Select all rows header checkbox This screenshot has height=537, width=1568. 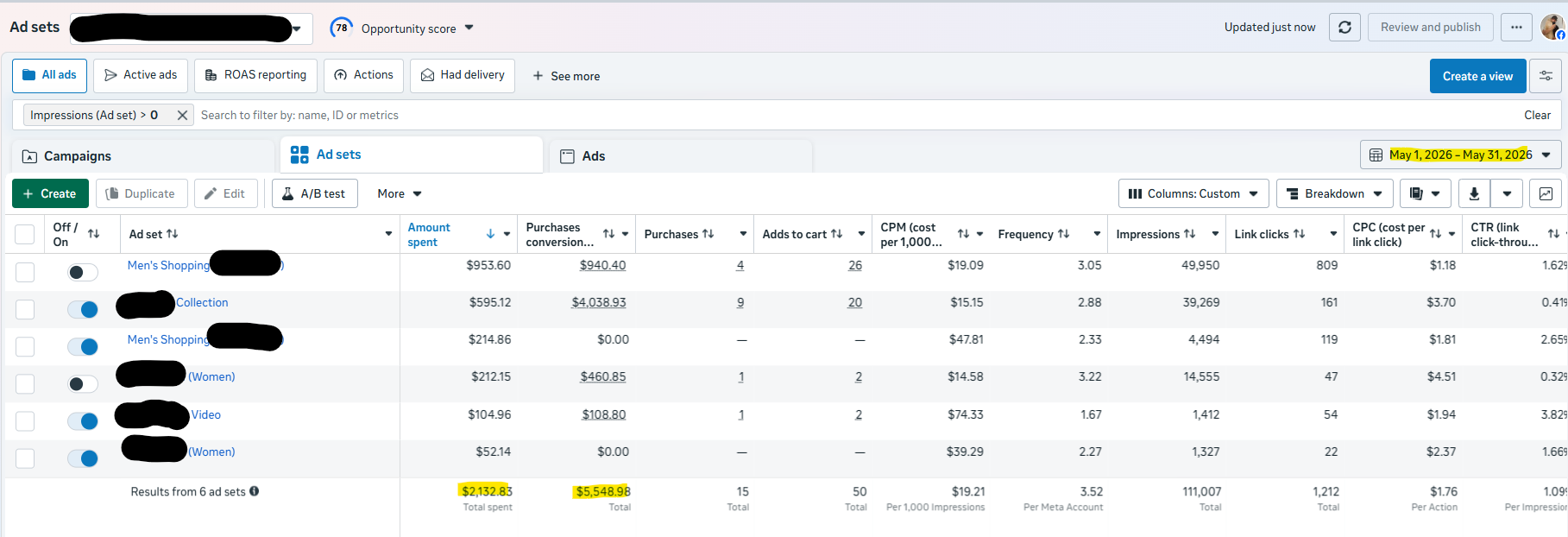[25, 234]
